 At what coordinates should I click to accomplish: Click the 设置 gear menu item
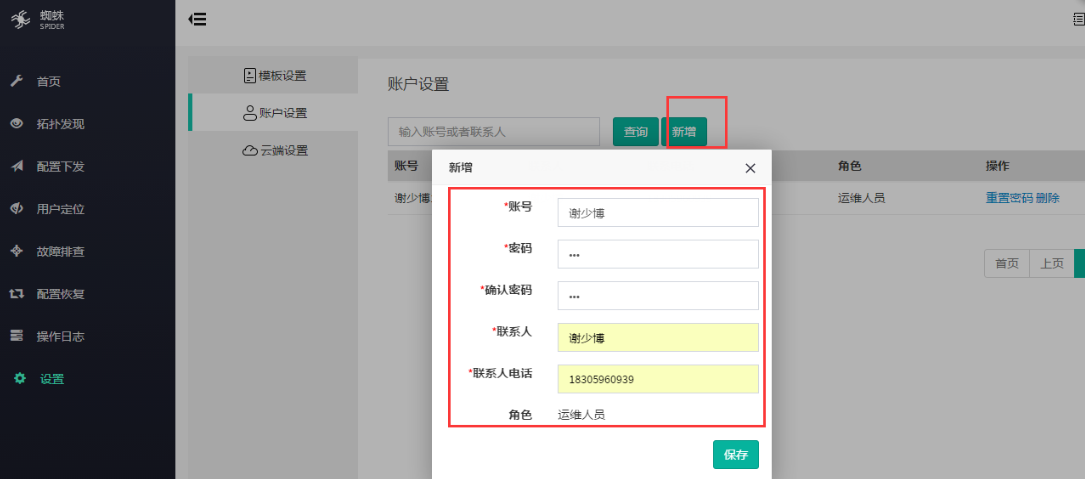click(50, 379)
